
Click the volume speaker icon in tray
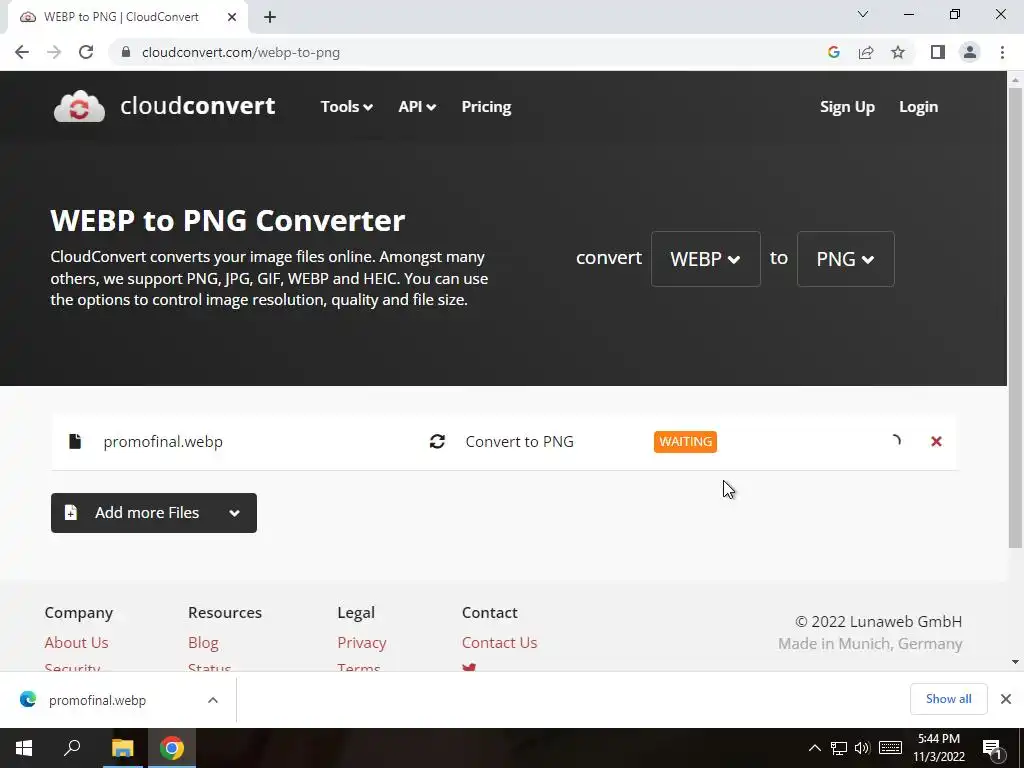[862, 748]
